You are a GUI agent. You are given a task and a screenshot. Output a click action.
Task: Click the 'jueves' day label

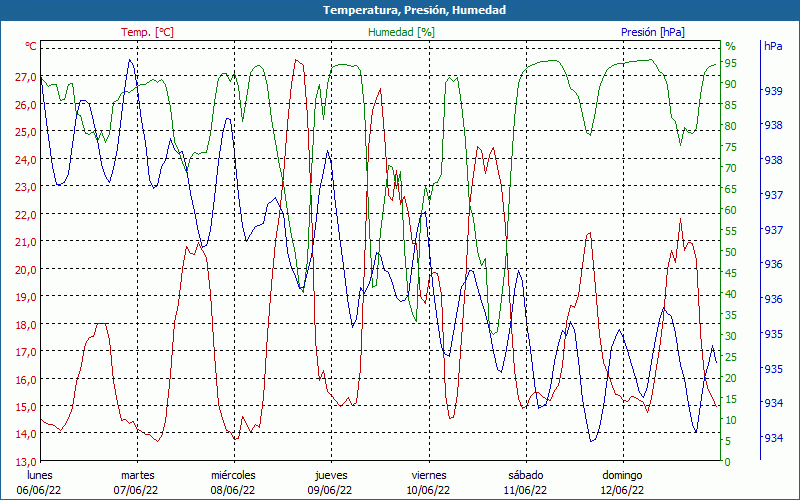pyautogui.click(x=331, y=476)
